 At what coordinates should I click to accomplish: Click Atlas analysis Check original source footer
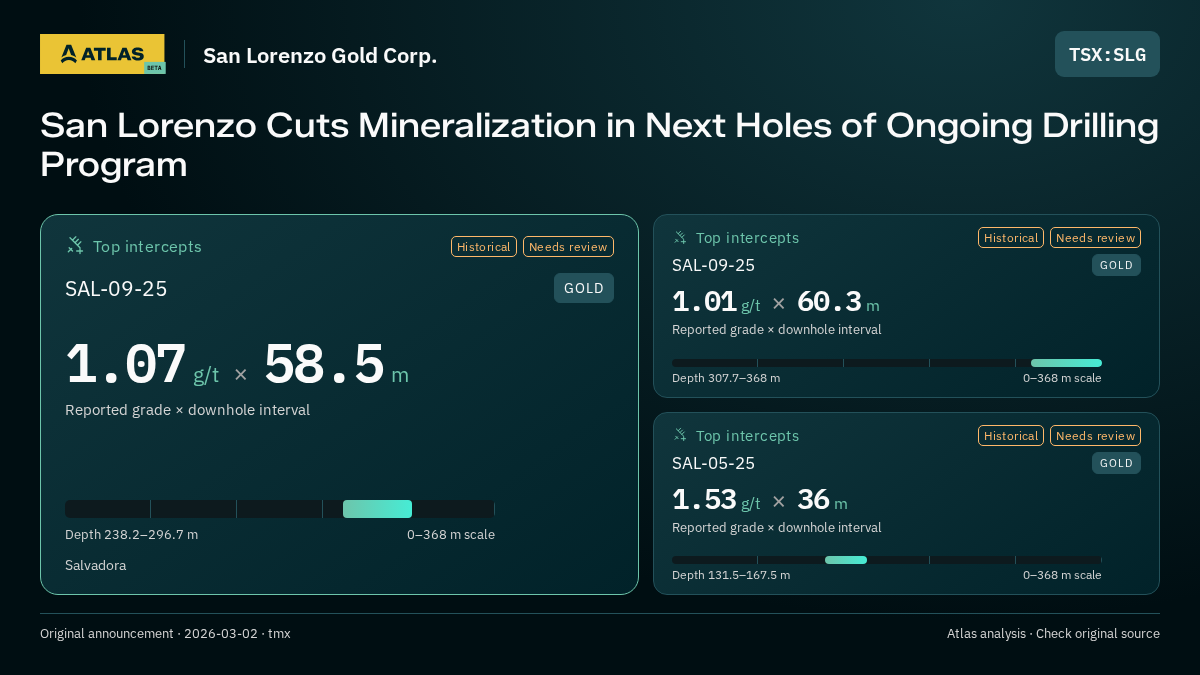coord(1053,634)
